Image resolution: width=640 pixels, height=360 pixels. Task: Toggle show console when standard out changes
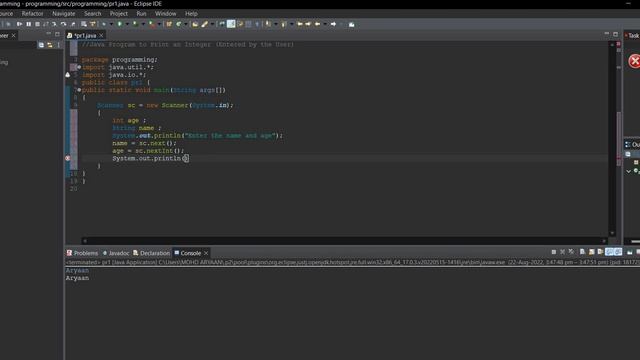[x=609, y=252]
